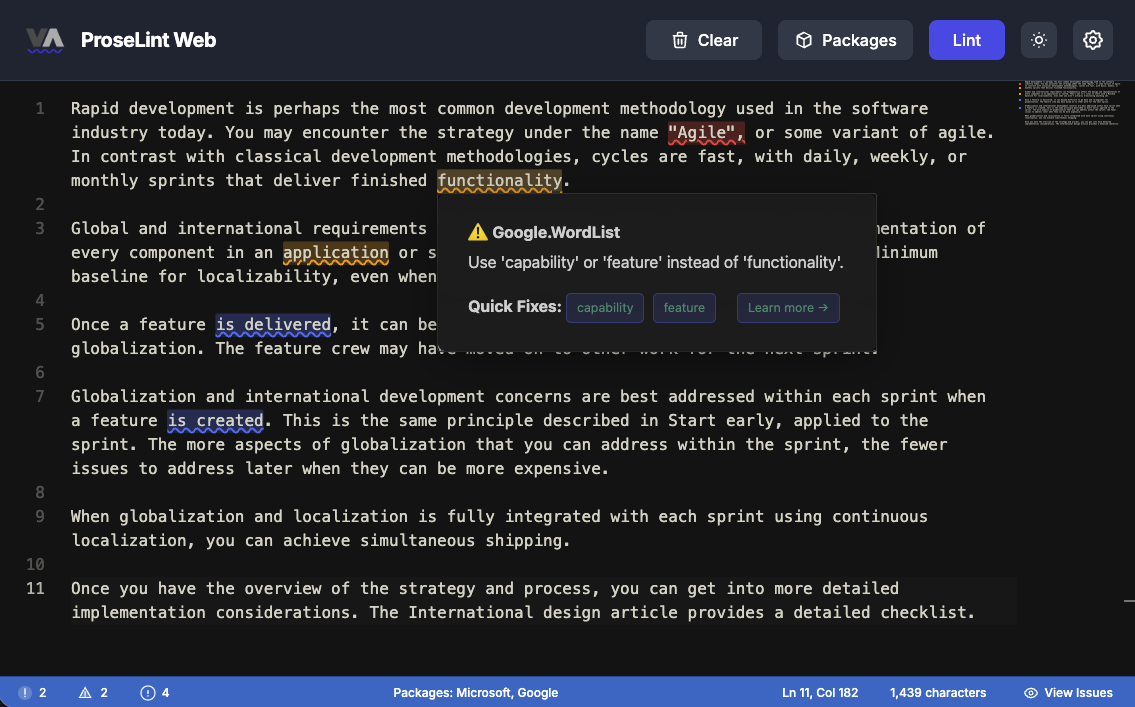
Task: Click line number 11 in the gutter
Action: (x=35, y=588)
